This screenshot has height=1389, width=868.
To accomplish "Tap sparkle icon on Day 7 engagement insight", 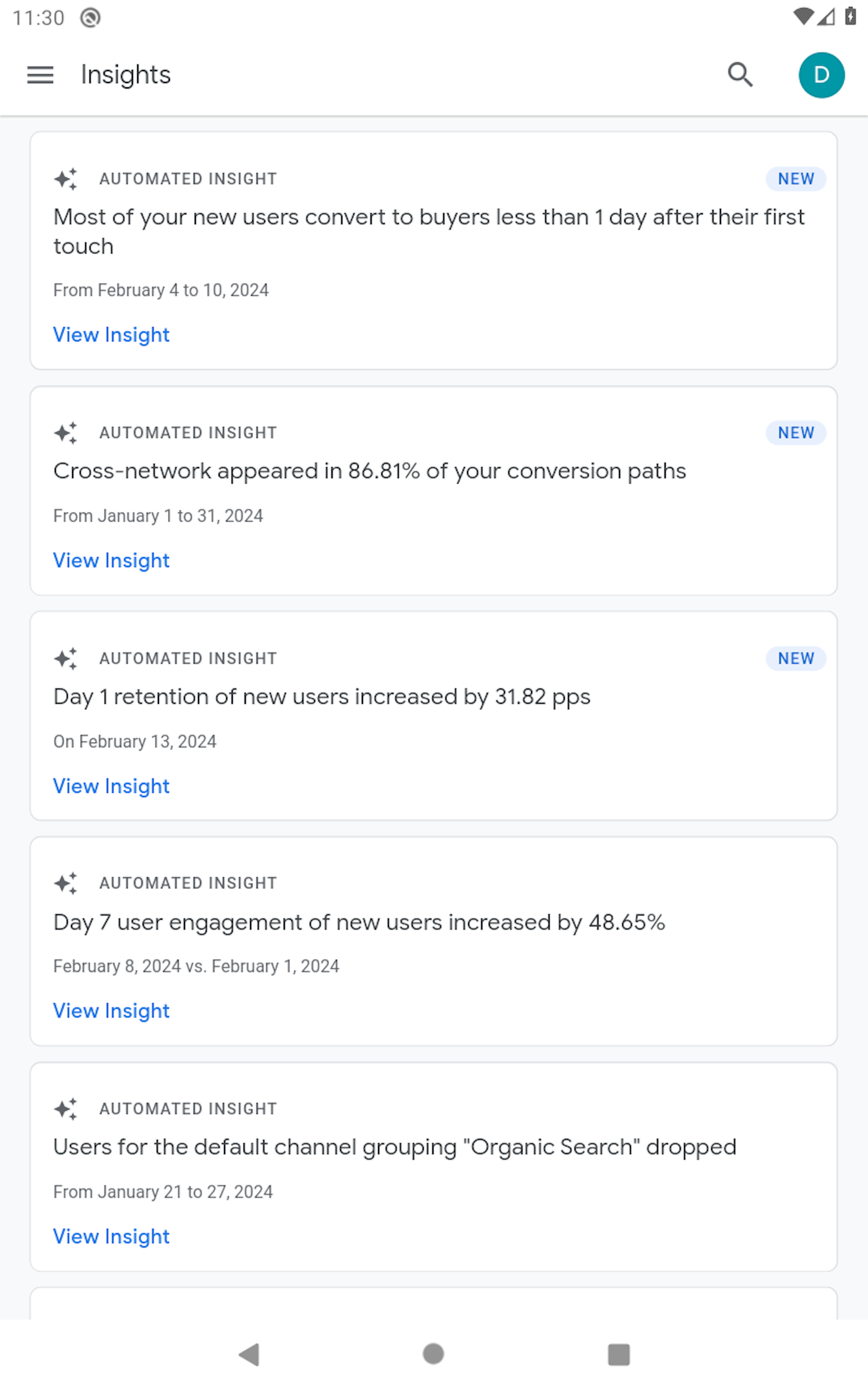I will pyautogui.click(x=66, y=883).
